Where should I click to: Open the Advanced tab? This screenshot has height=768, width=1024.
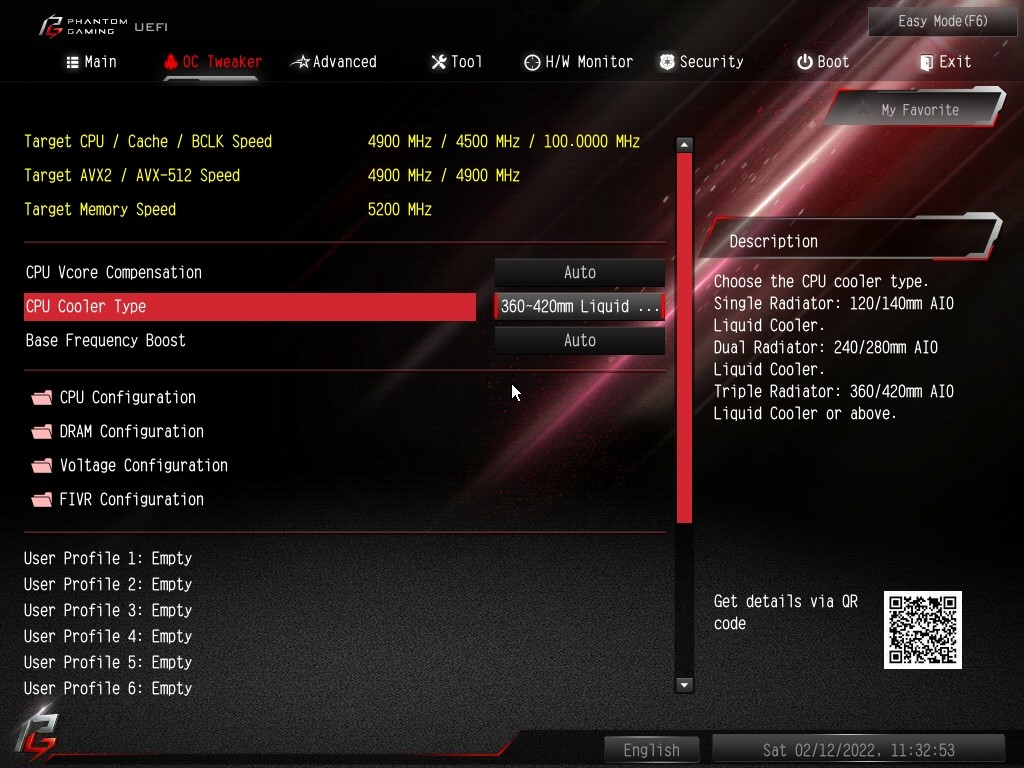tap(334, 62)
